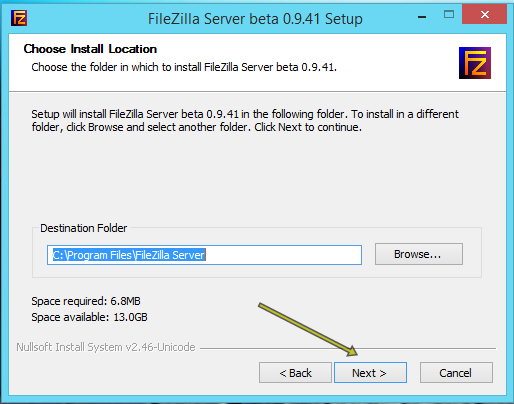Open folder picker with Browse...
Viewport: 514px width, 404px height.
[419, 254]
